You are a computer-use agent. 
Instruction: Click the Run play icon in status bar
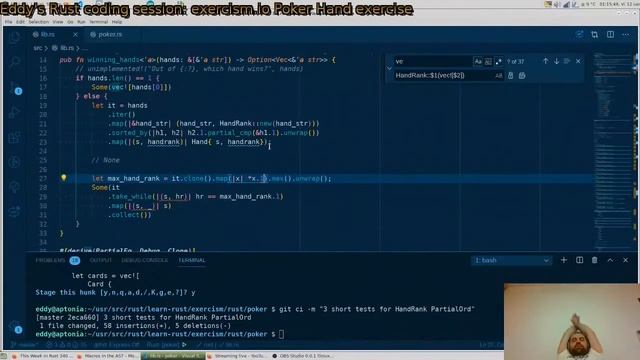click(184, 345)
